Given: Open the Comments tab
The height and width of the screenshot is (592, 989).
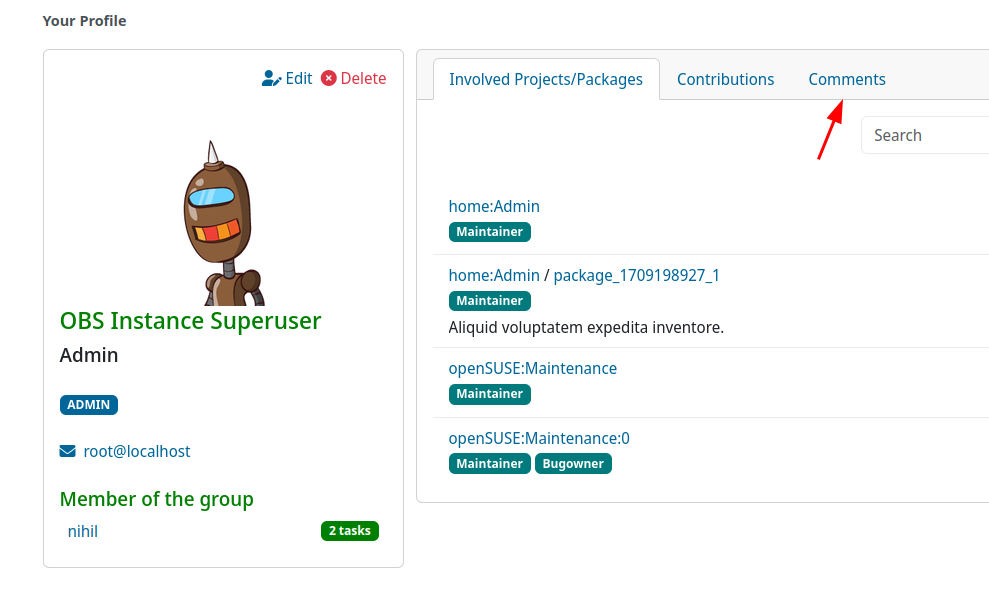Looking at the screenshot, I should point(846,79).
